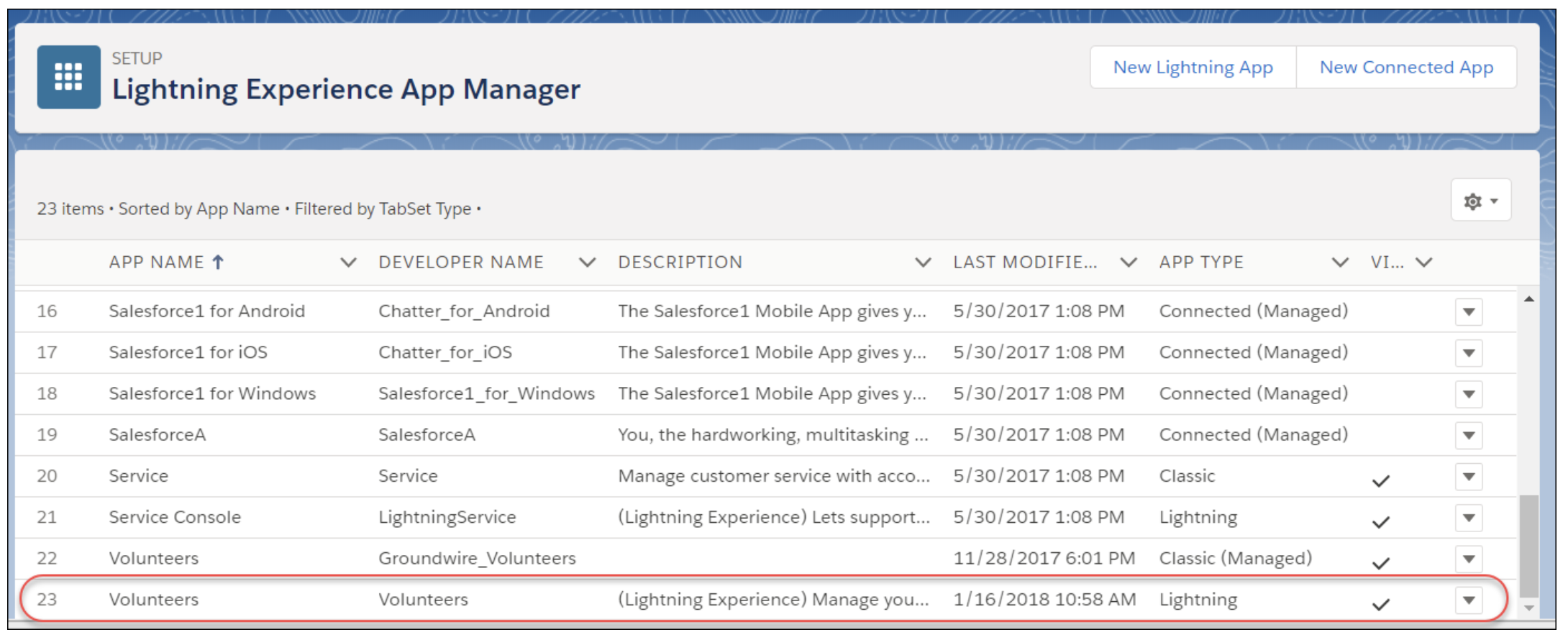
Task: Click New Lightning App button
Action: pyautogui.click(x=1193, y=68)
